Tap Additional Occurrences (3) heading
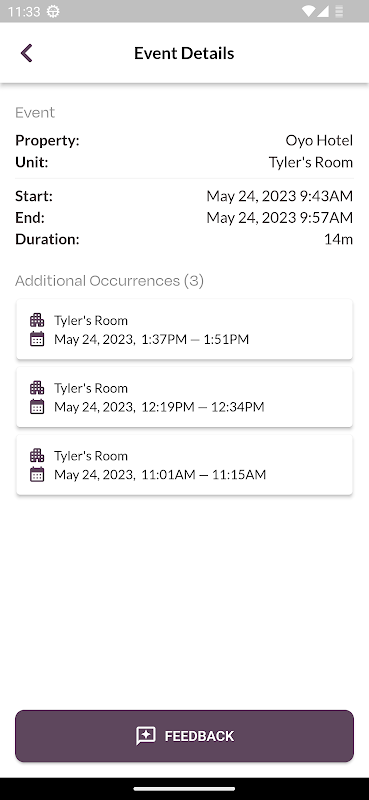Screen dimensions: 369x800 click(x=109, y=281)
